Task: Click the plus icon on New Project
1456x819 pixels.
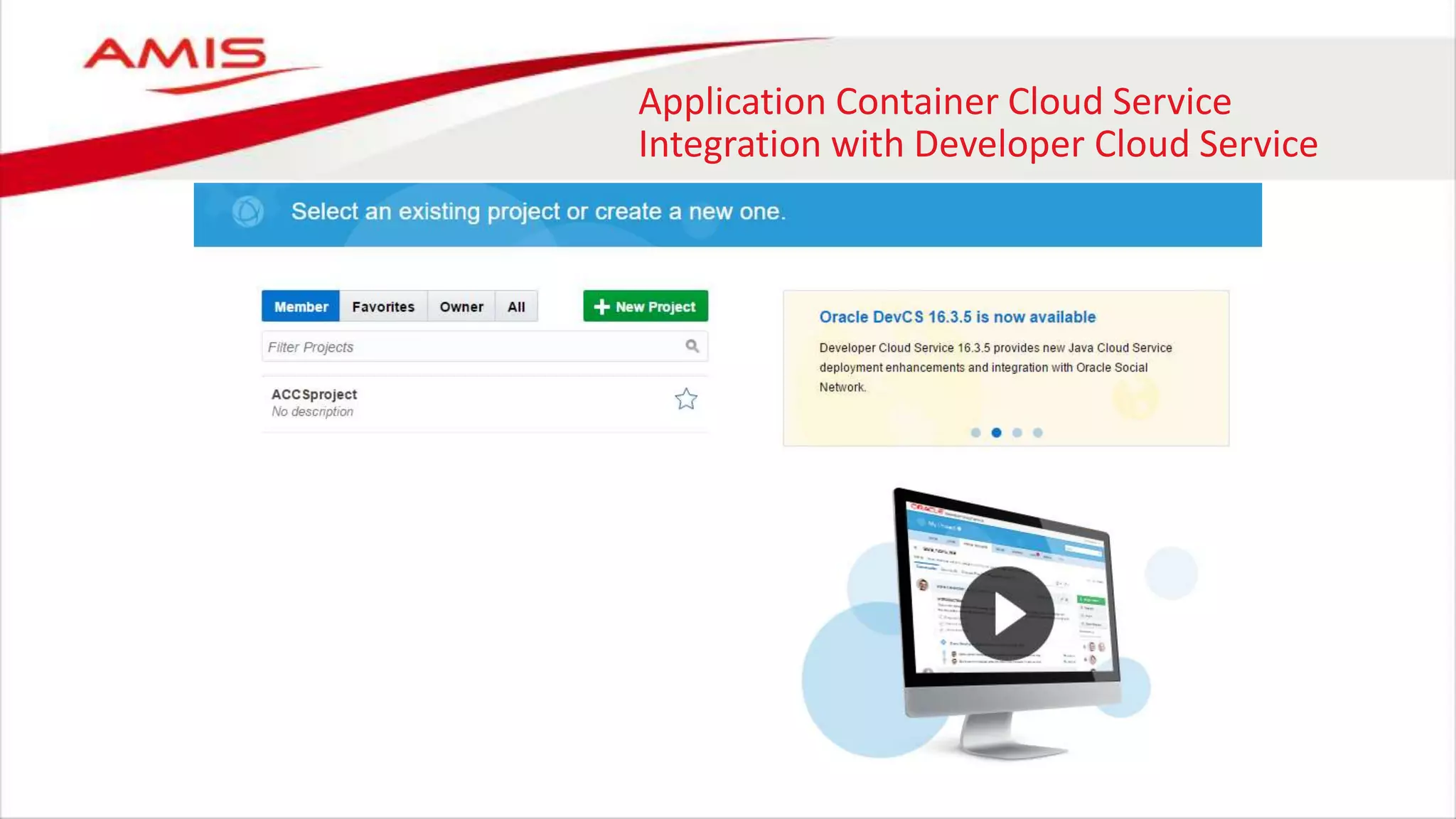Action: [601, 306]
